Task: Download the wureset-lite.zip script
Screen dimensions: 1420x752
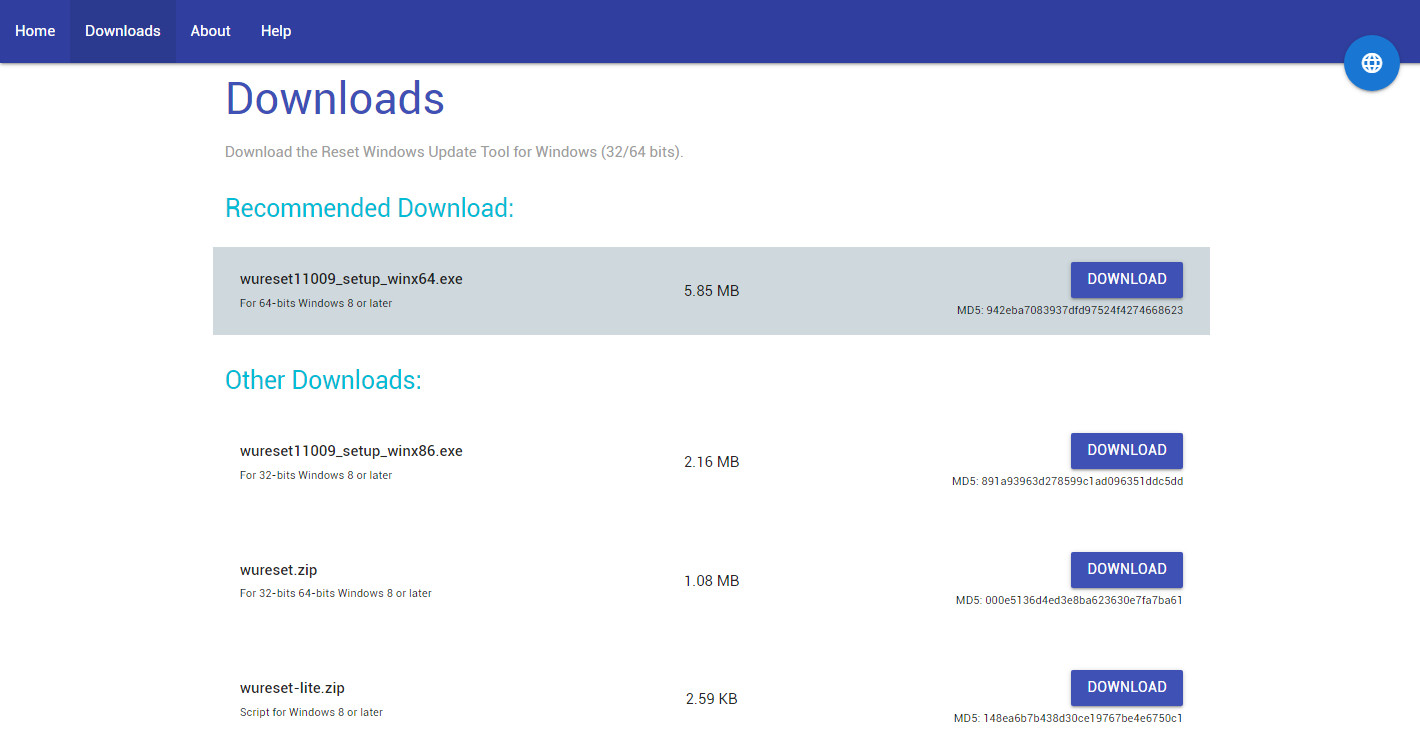Action: point(1127,687)
